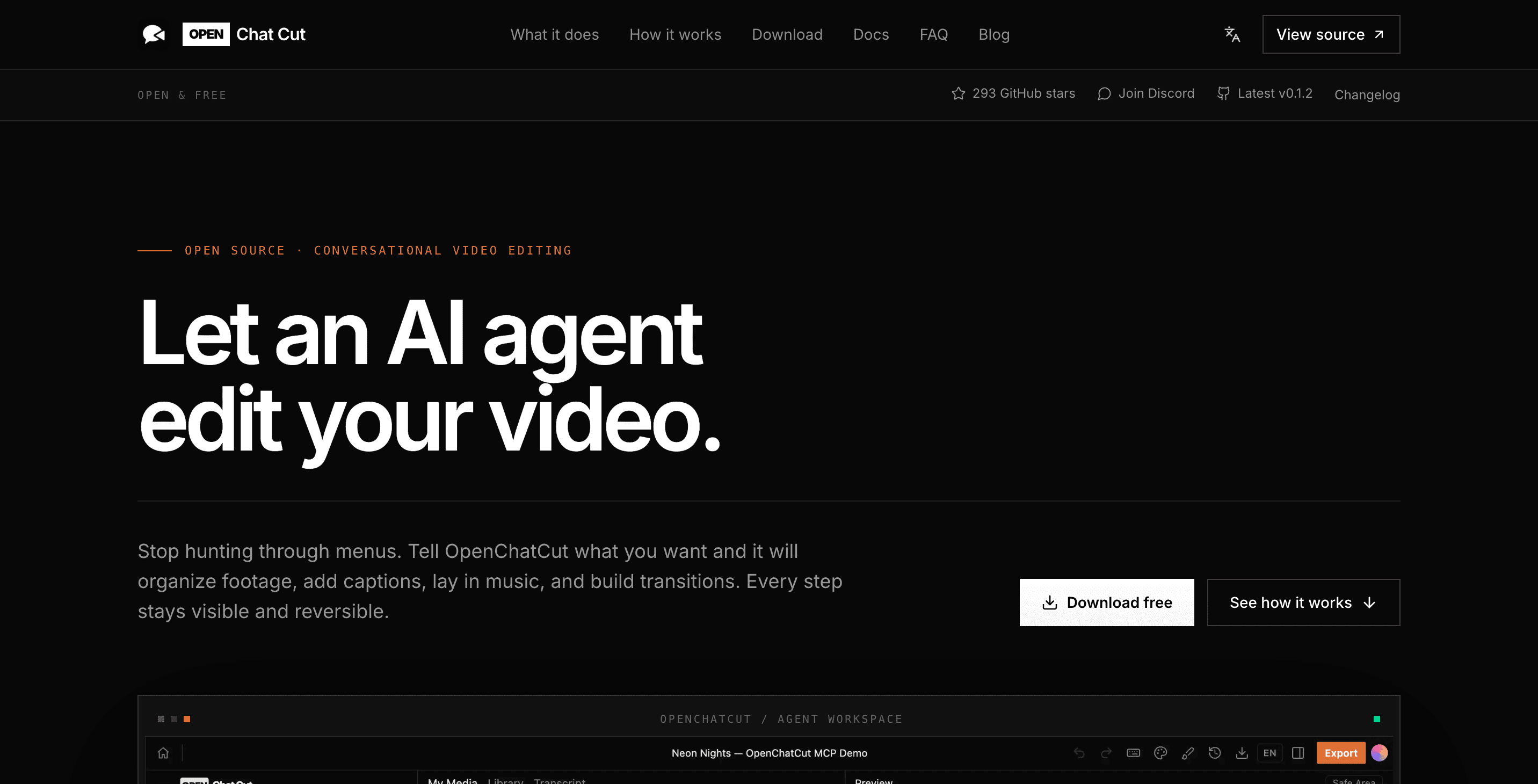The height and width of the screenshot is (784, 1538).
Task: Open the FAQ navigation link
Action: 934,34
